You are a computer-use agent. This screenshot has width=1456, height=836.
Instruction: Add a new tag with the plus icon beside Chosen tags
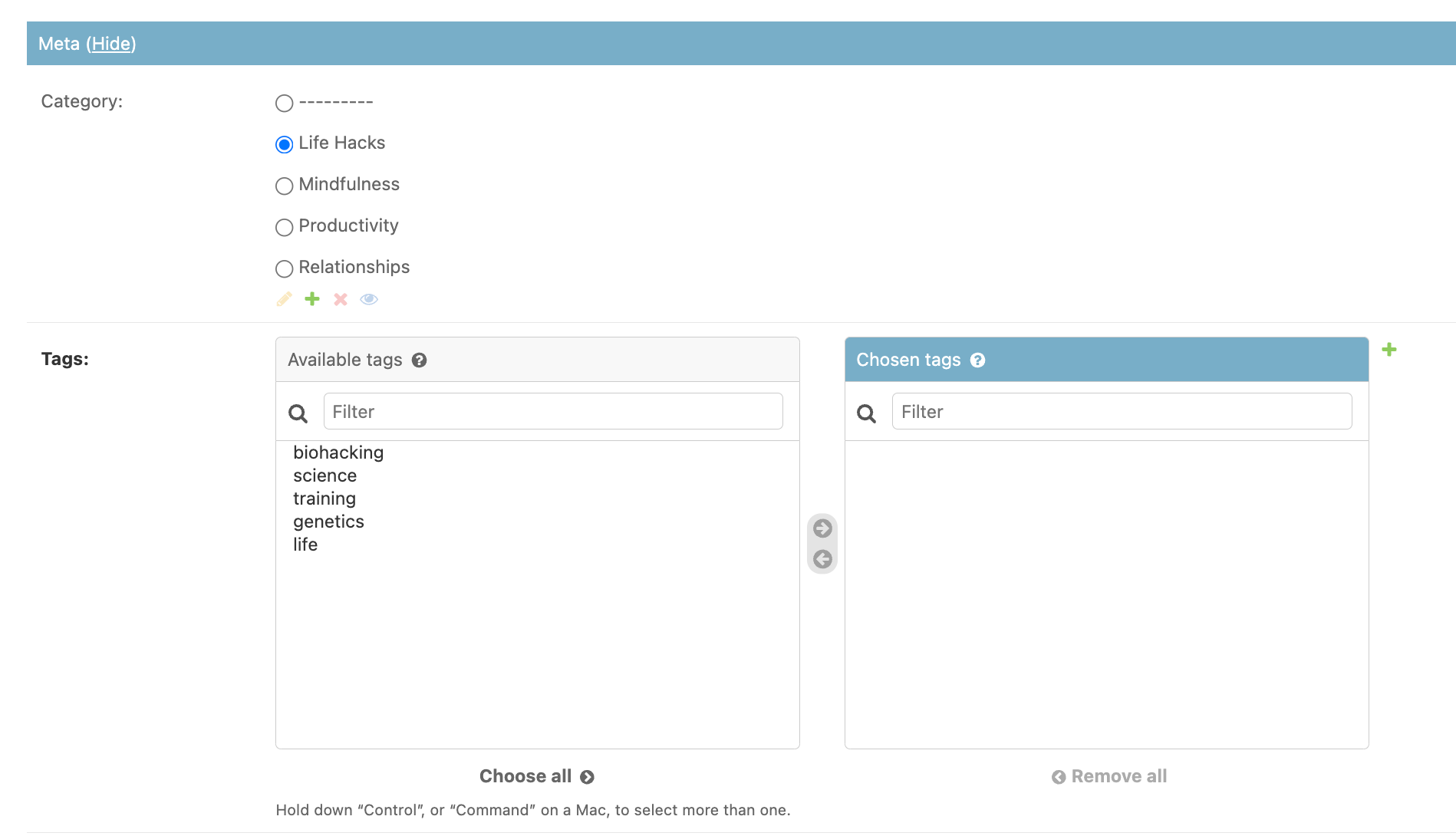[1389, 349]
